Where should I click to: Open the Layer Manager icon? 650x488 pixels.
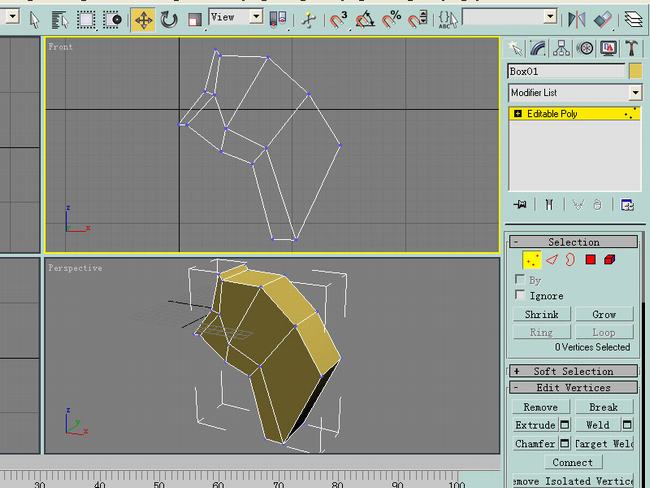[x=633, y=19]
